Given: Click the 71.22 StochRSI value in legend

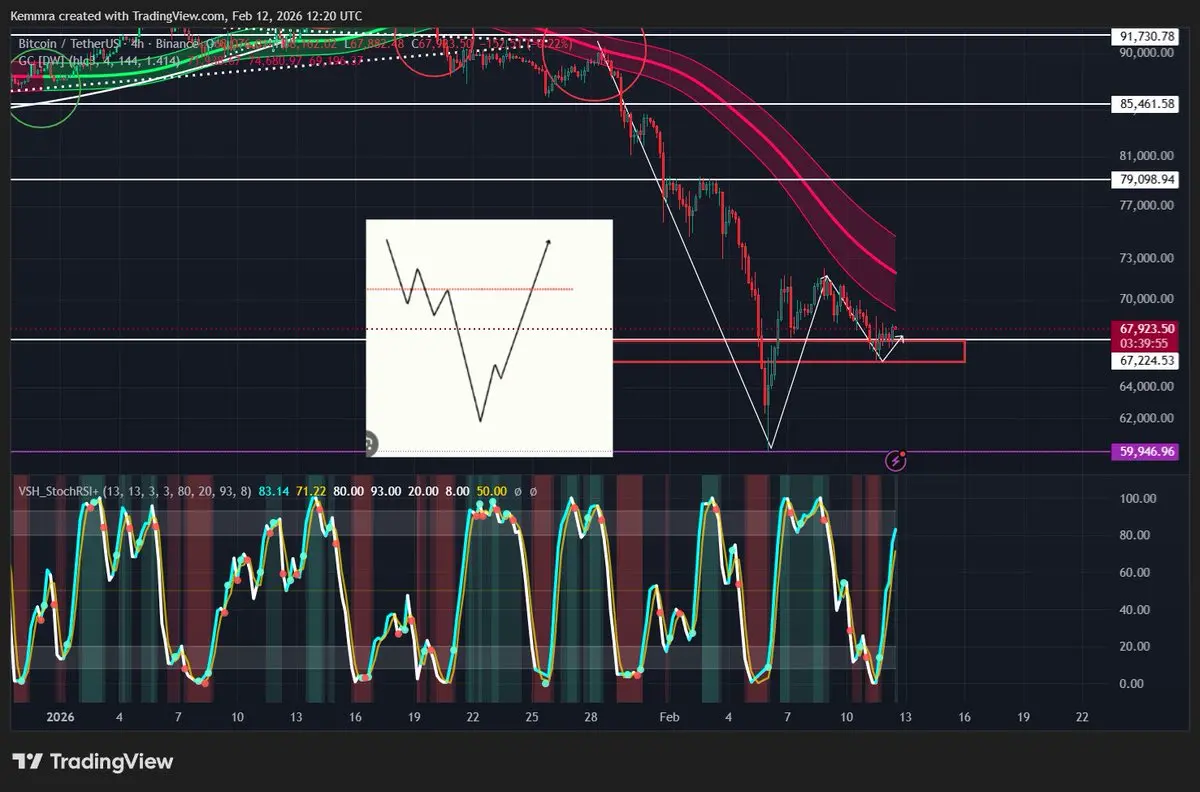Looking at the screenshot, I should pos(311,491).
